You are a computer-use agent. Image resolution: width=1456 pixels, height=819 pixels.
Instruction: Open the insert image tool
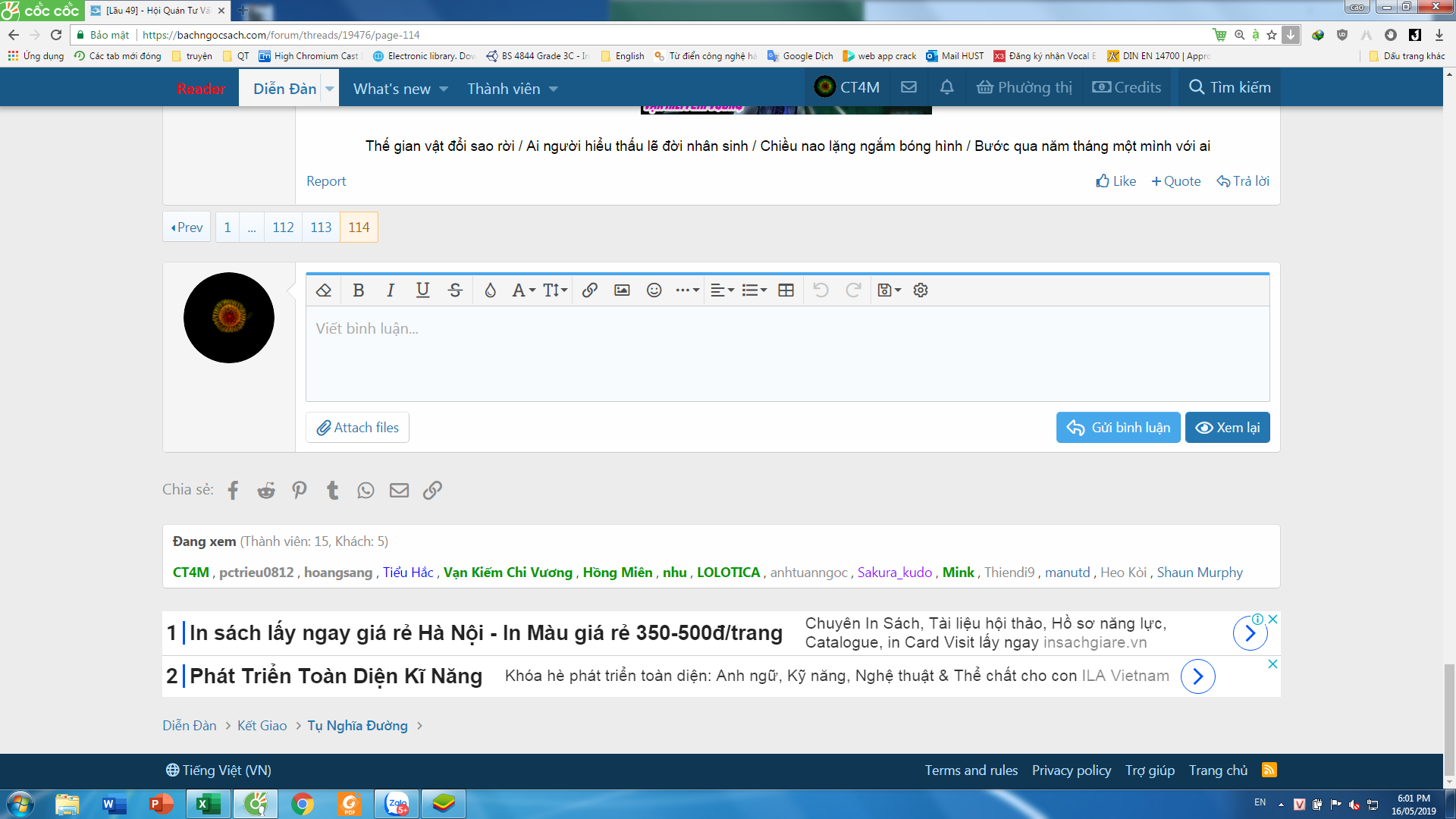(622, 290)
